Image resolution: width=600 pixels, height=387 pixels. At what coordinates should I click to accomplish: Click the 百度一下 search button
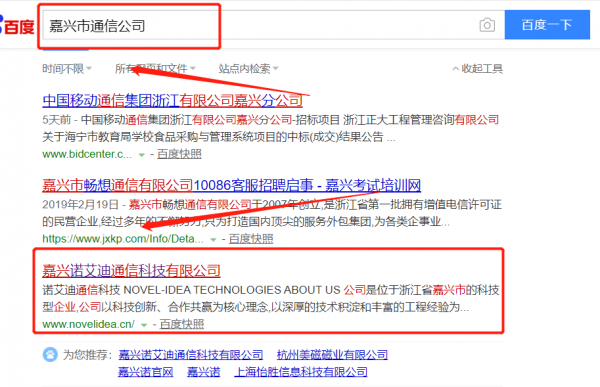tap(547, 25)
